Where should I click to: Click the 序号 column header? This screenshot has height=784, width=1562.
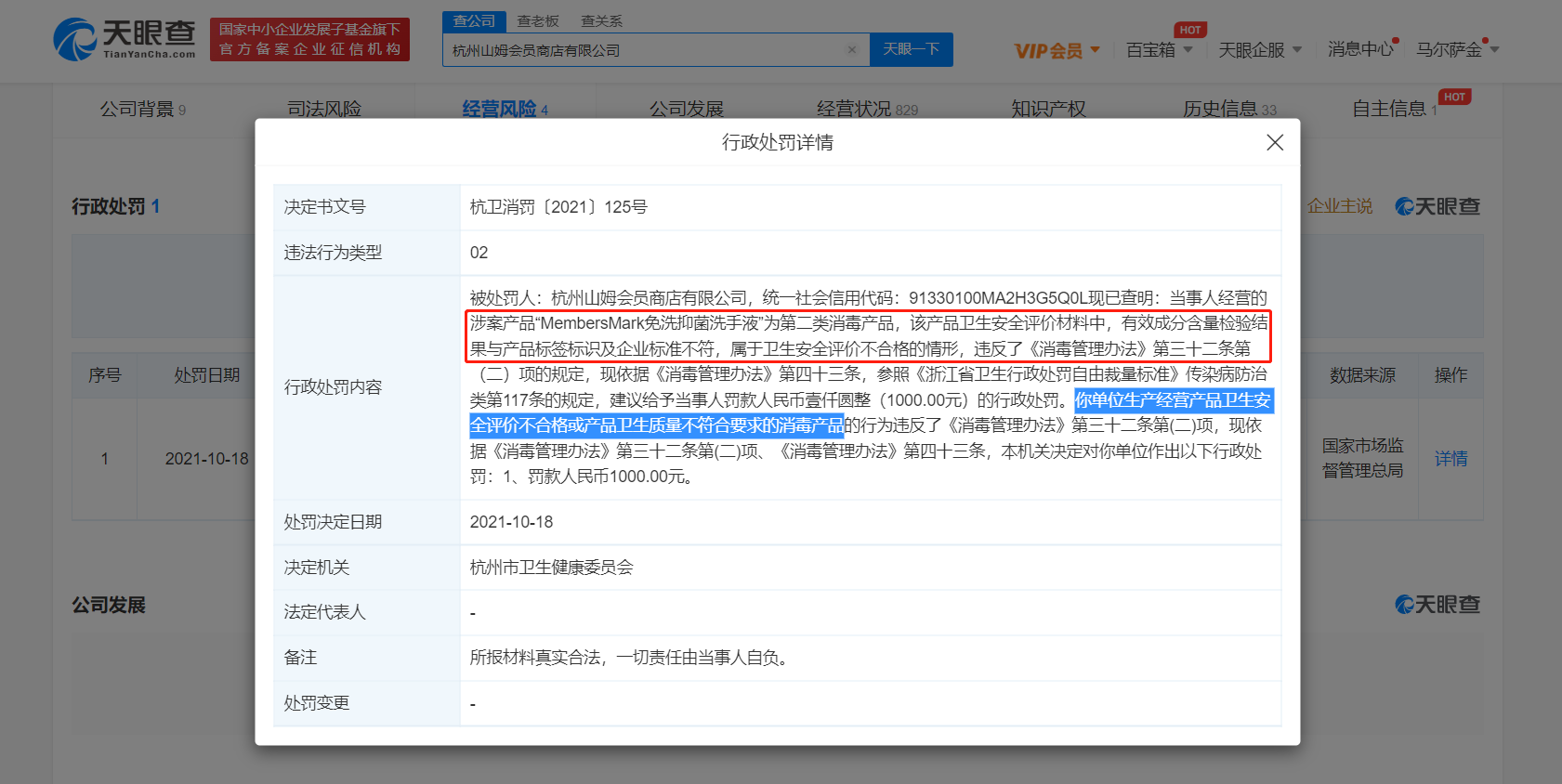104,375
